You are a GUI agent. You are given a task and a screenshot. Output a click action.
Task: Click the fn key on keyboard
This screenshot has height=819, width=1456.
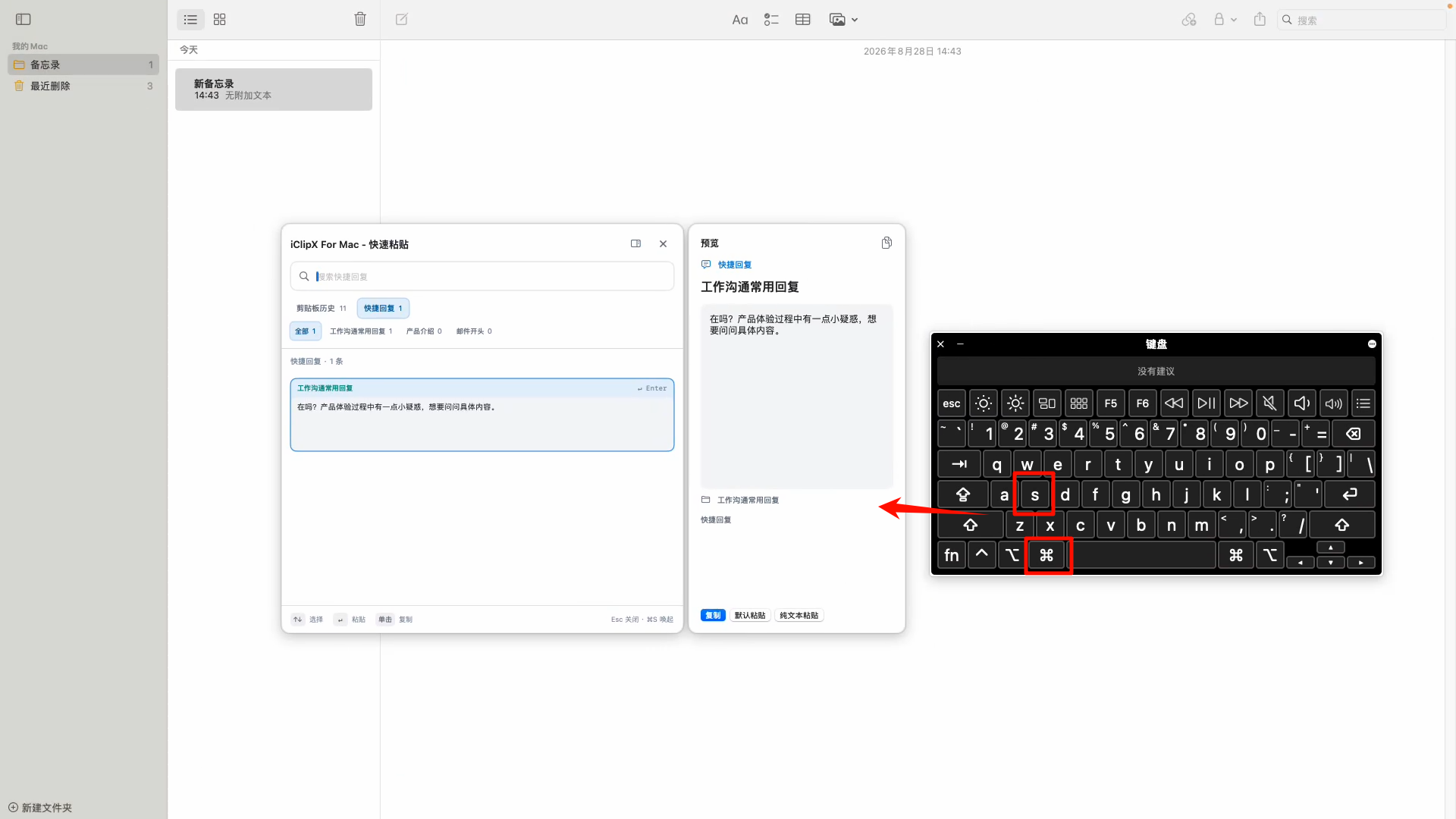pyautogui.click(x=952, y=555)
